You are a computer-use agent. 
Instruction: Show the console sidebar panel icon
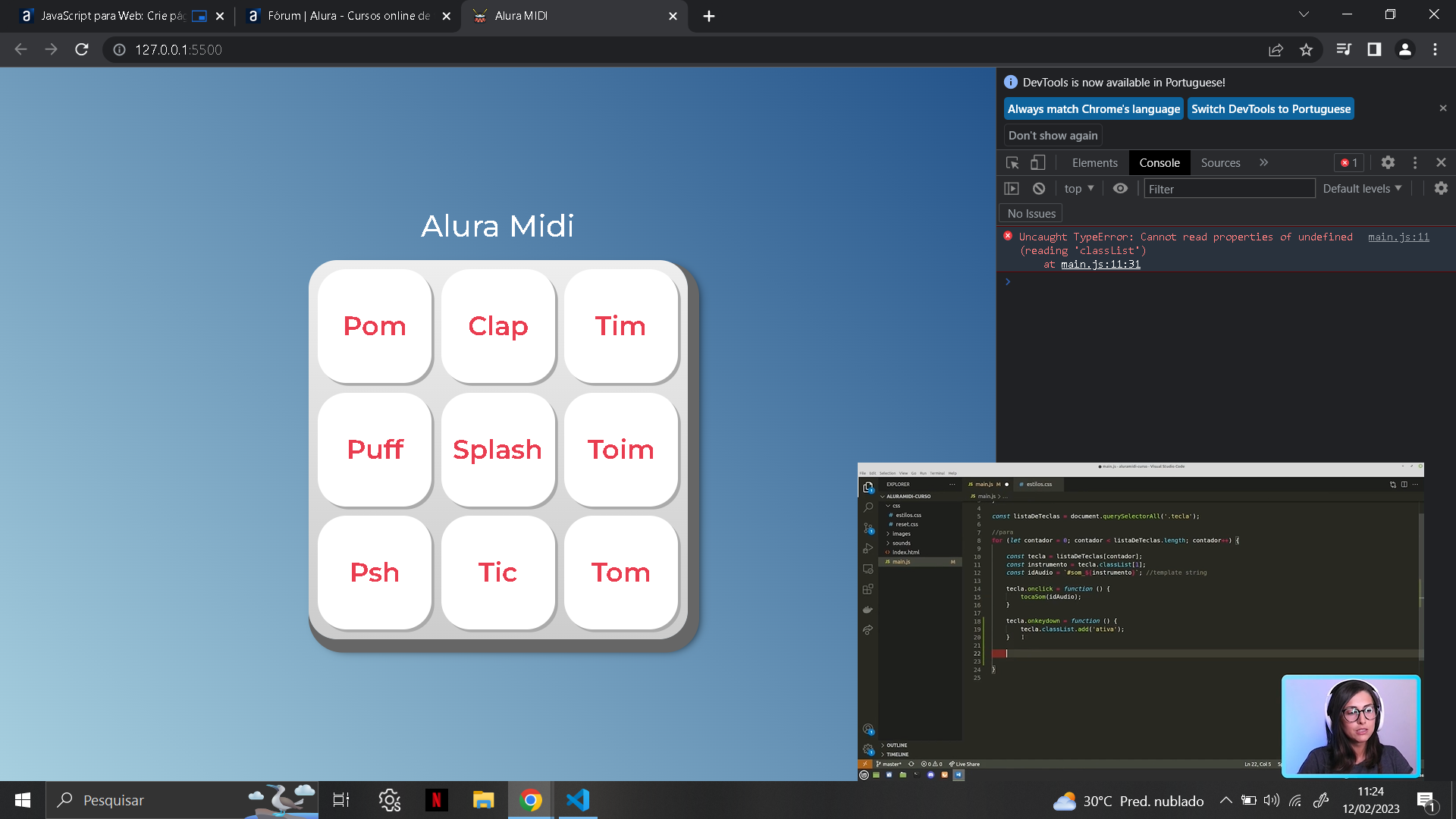click(1012, 189)
